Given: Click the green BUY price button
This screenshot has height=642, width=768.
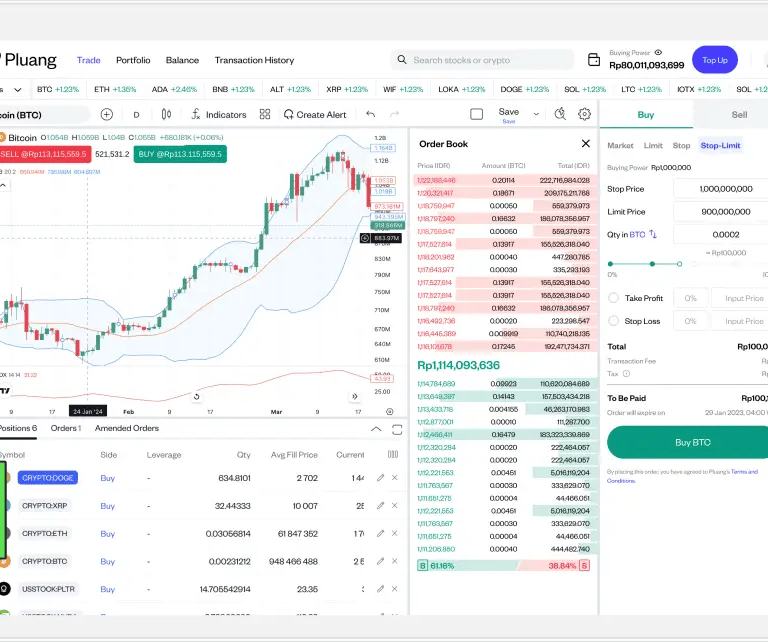Looking at the screenshot, I should pos(180,154).
